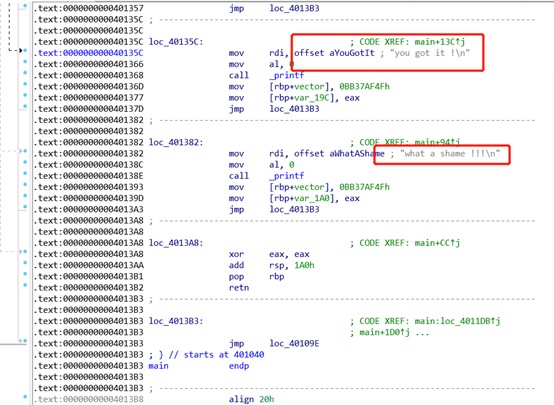The image size is (554, 405).
Task: Select the "what a shame !!!\n" comment
Action: (x=450, y=154)
